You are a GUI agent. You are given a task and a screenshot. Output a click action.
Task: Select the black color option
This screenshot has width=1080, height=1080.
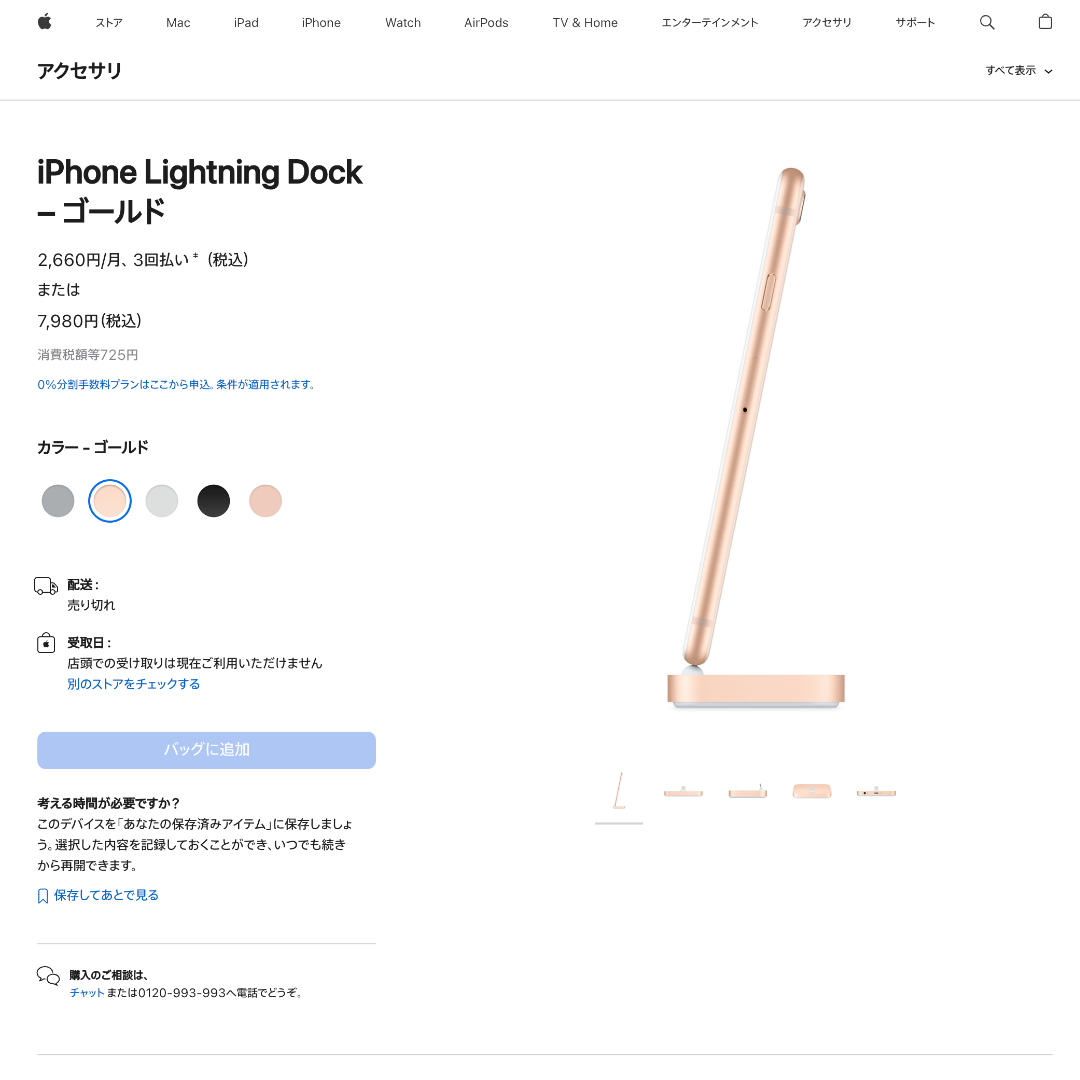point(214,501)
